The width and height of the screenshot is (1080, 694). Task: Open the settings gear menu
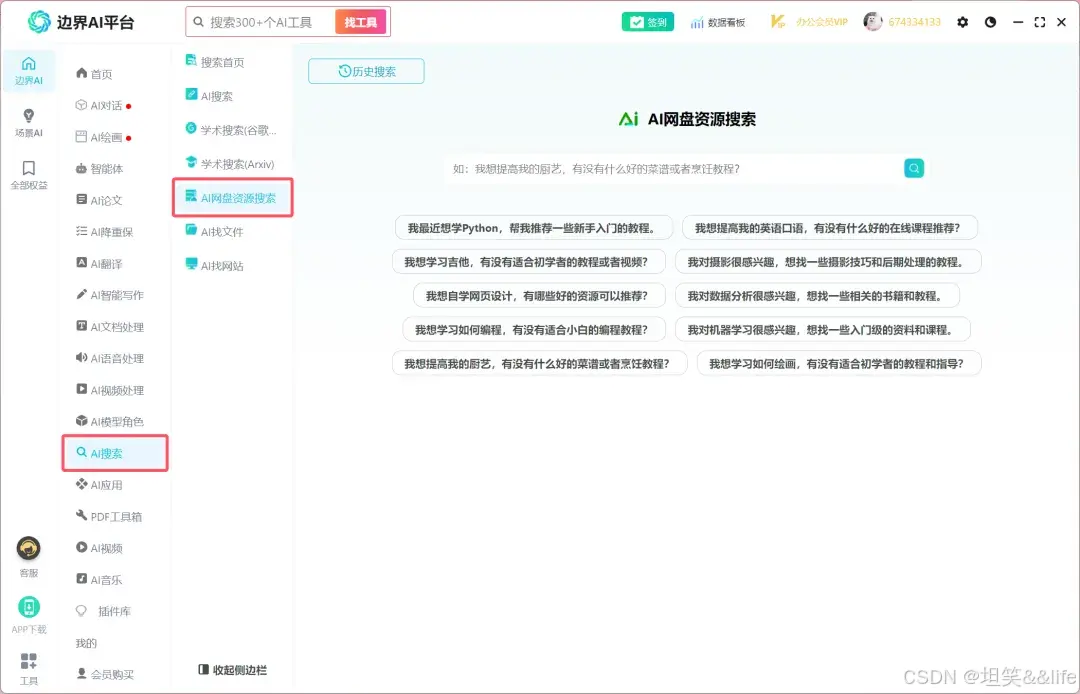pos(962,21)
